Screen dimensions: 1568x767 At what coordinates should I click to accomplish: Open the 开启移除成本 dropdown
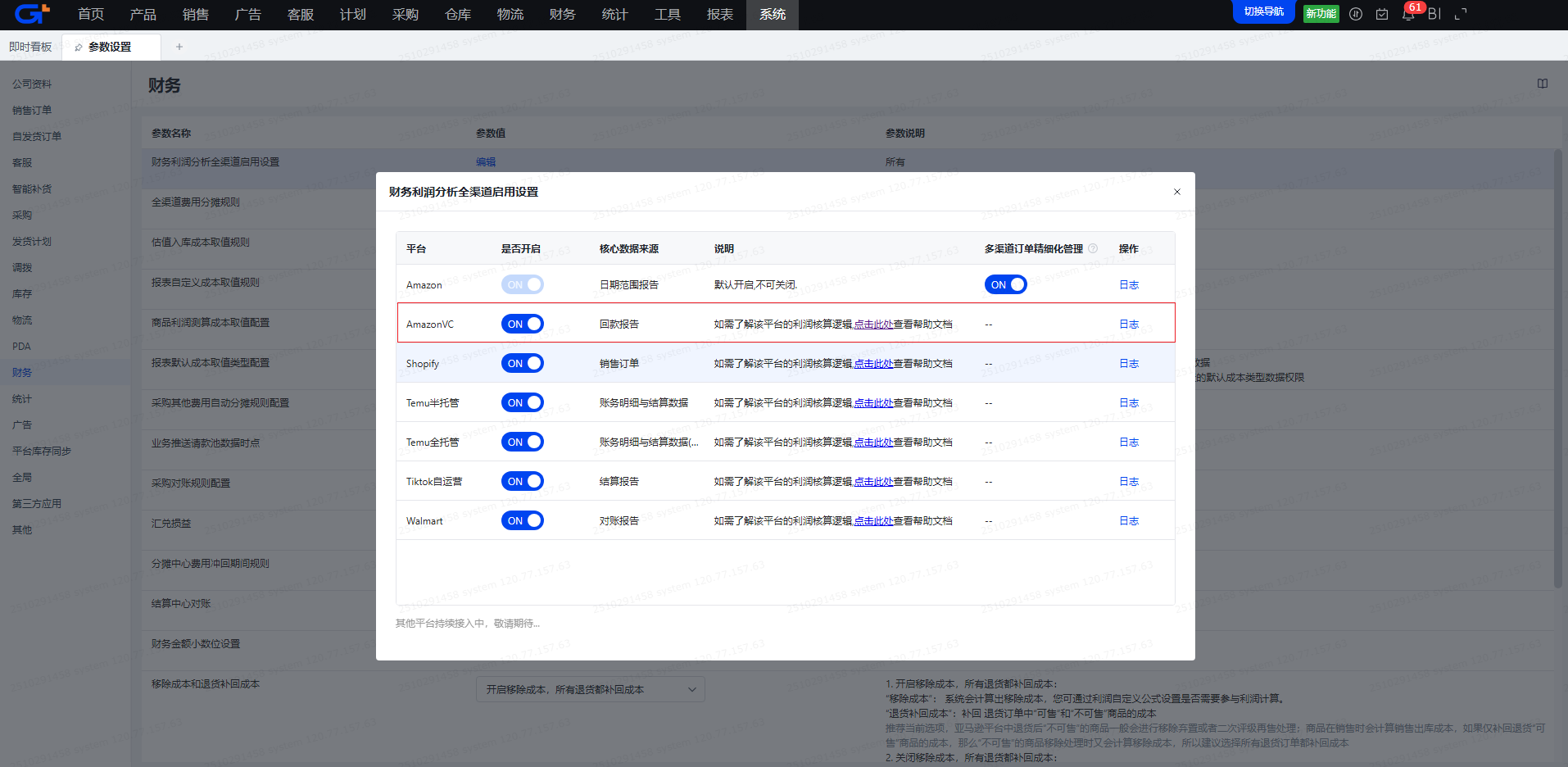click(590, 689)
